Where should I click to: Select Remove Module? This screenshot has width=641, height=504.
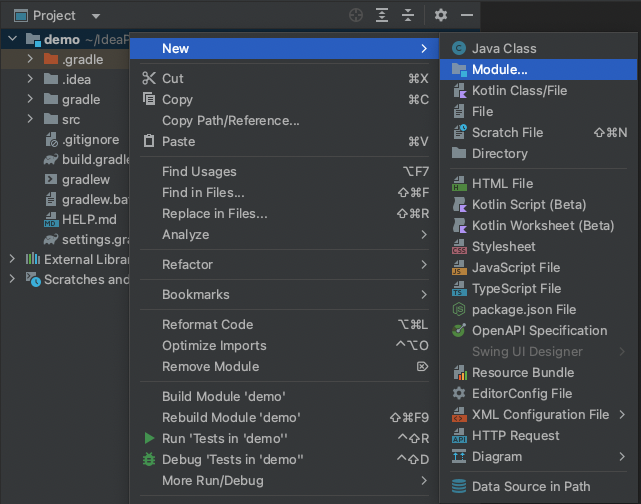point(285,367)
